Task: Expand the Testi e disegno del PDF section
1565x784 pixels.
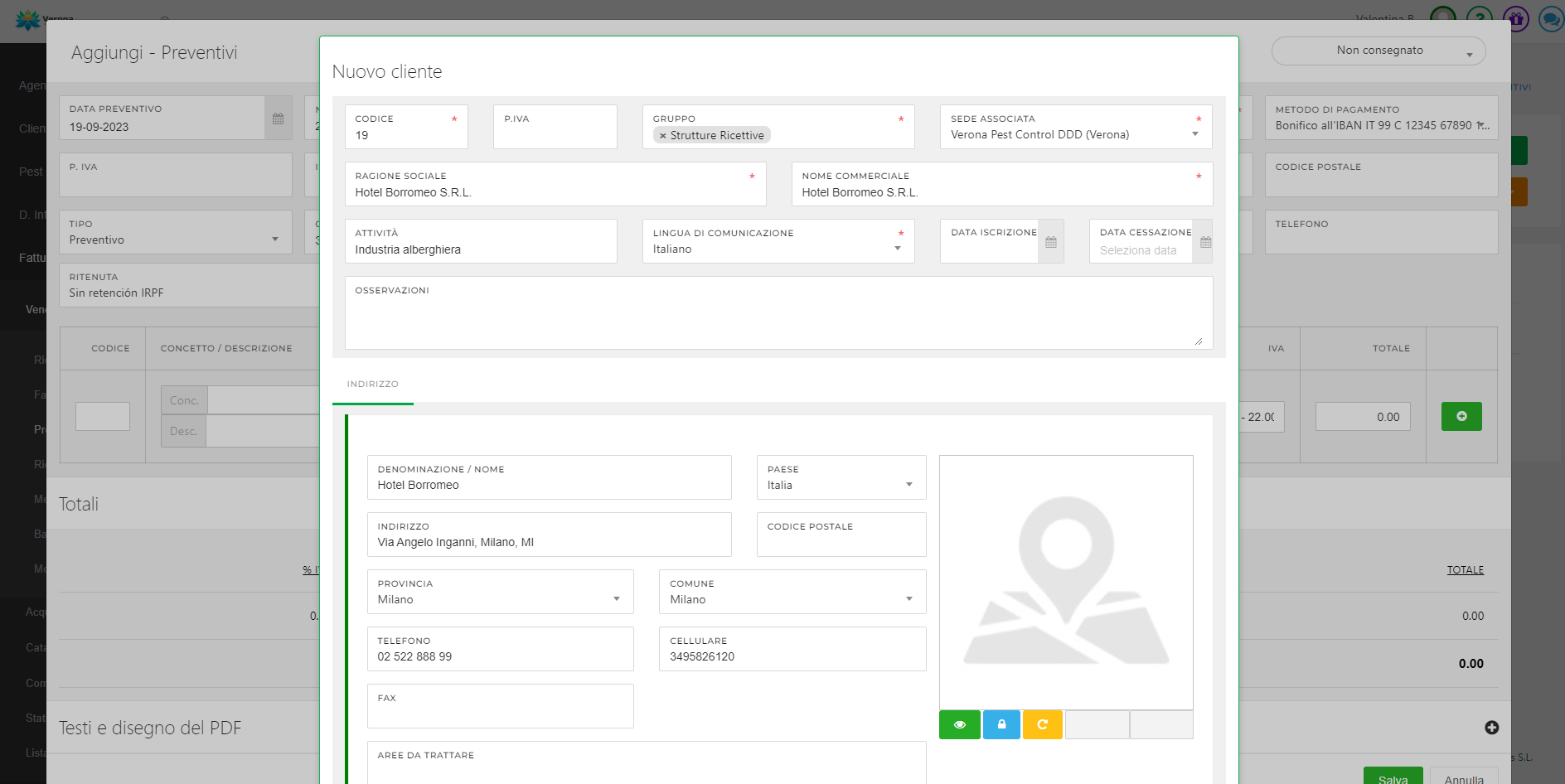Action: (1491, 728)
